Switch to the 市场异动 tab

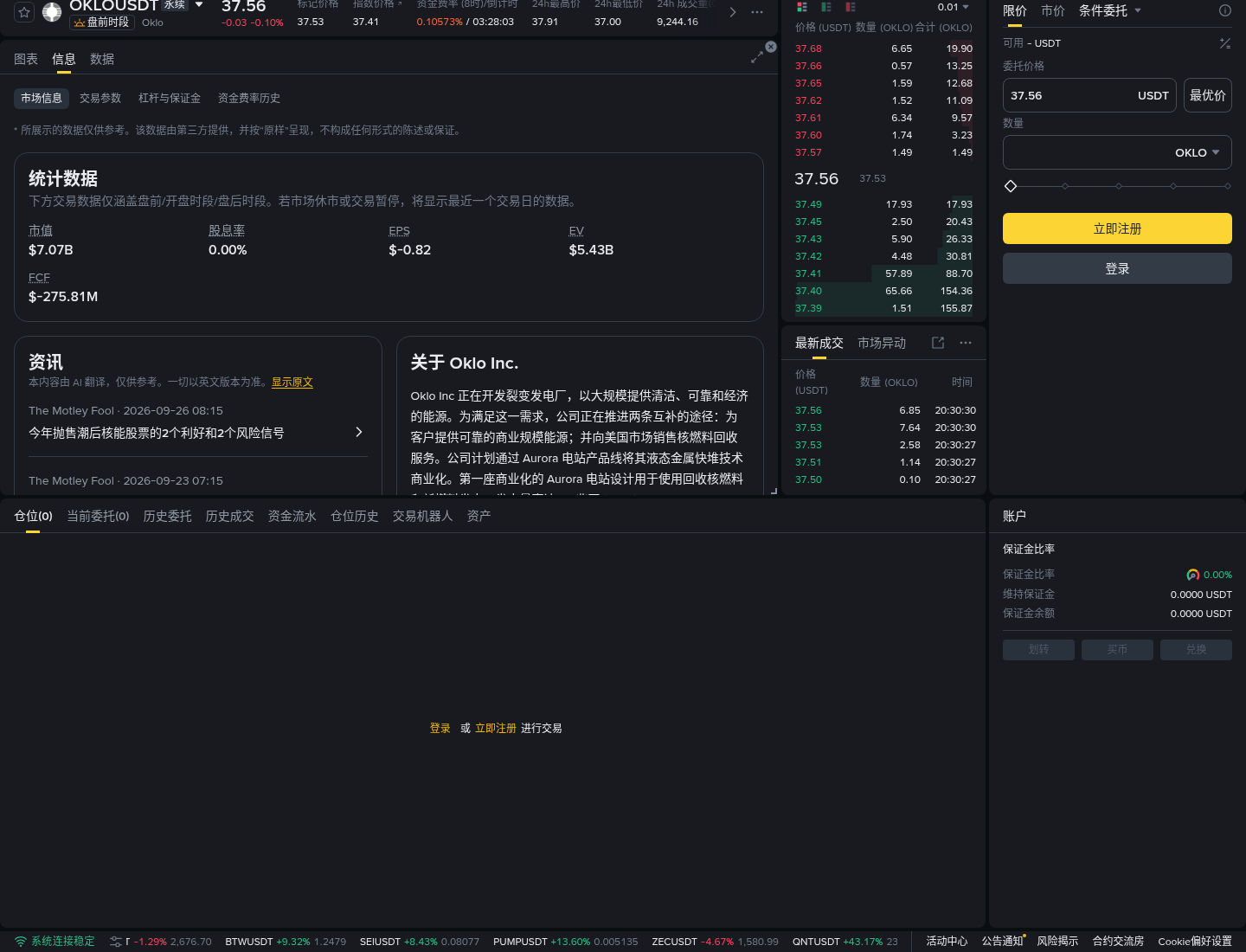(882, 343)
